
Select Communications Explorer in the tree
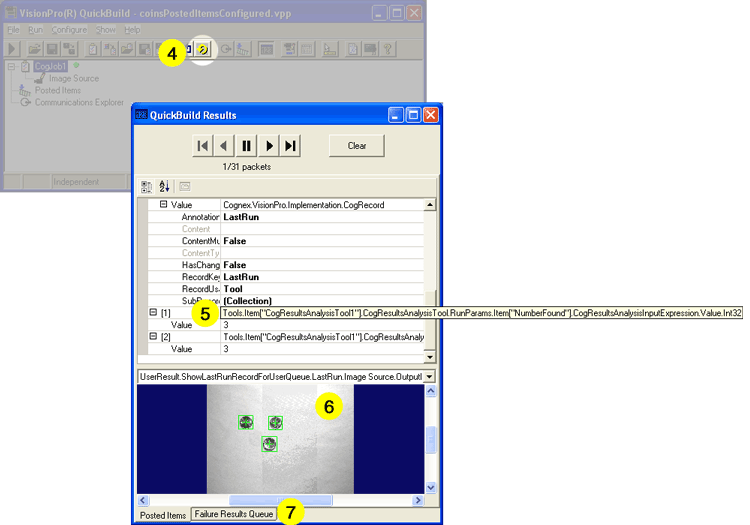click(x=79, y=102)
